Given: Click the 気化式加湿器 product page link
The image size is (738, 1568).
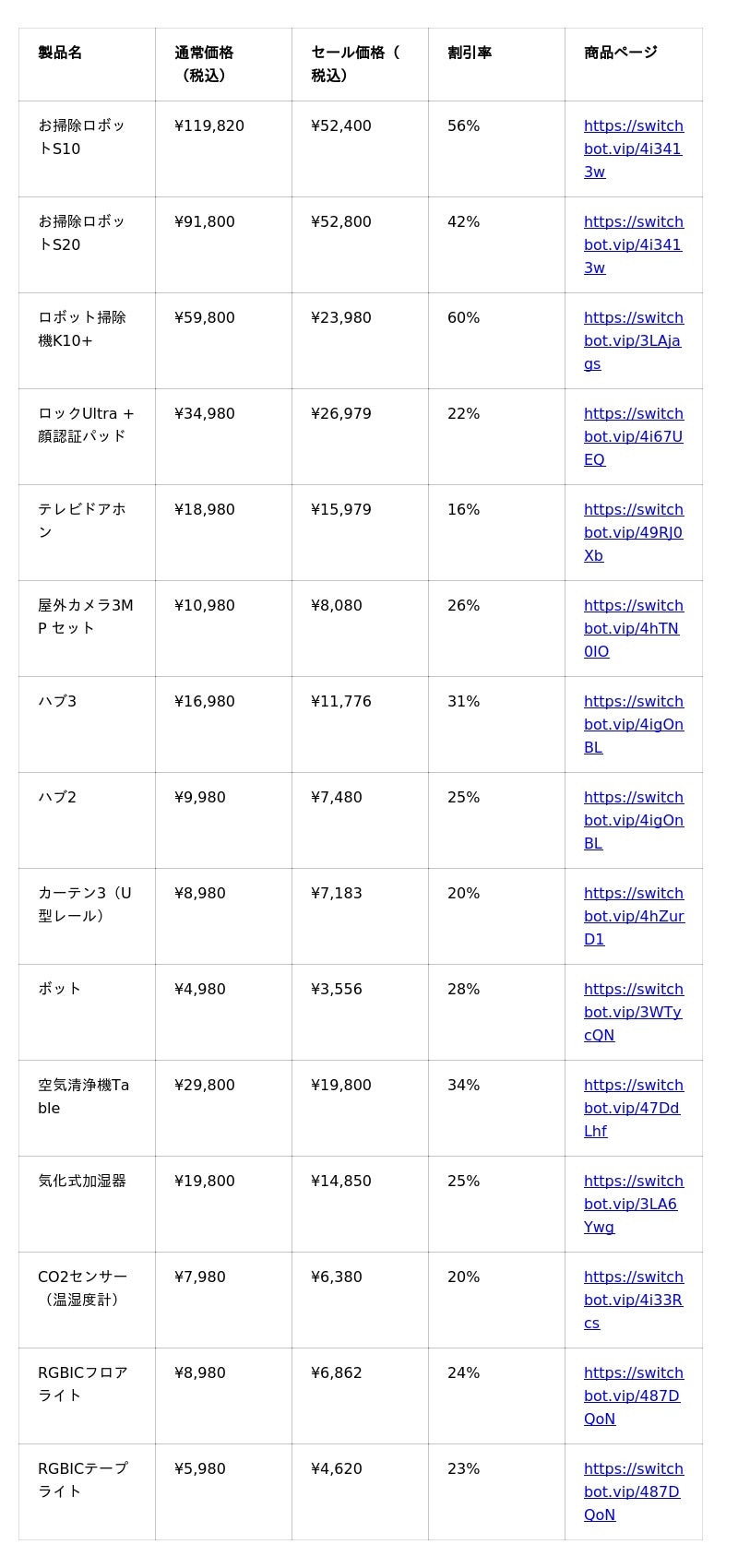Looking at the screenshot, I should (x=633, y=1204).
